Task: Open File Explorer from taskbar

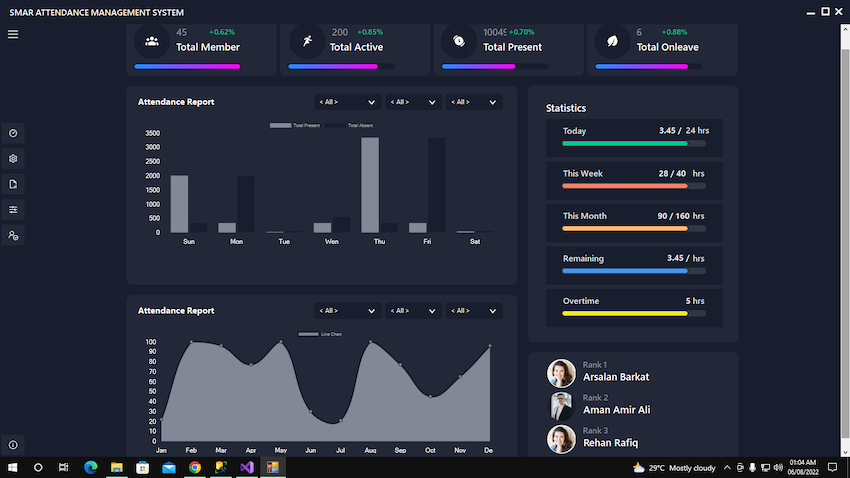Action: [117, 467]
